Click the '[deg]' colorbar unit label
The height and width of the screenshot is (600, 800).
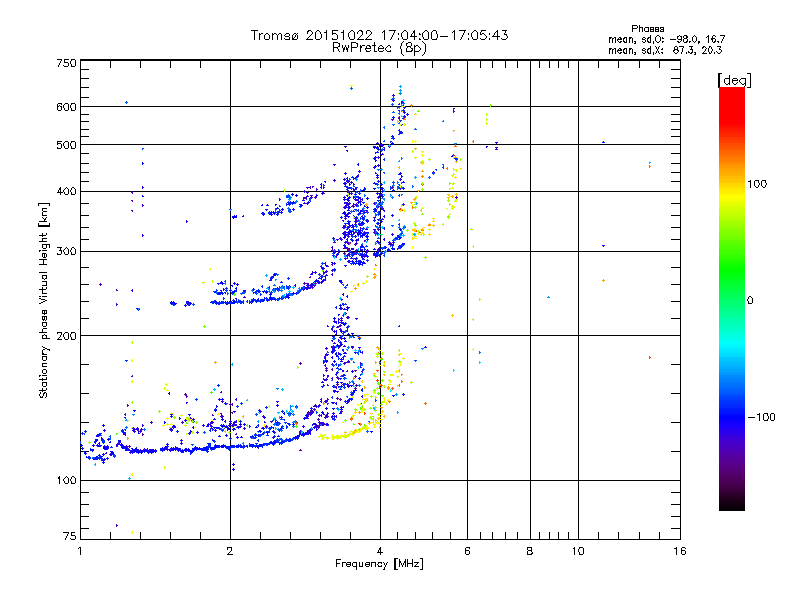pos(734,80)
